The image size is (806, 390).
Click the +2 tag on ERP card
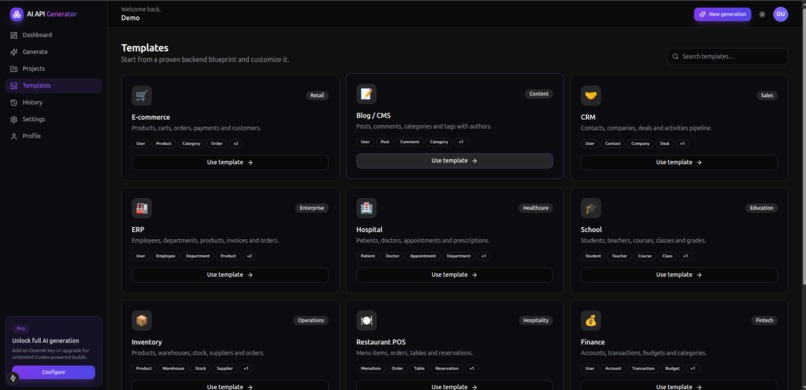(x=249, y=256)
